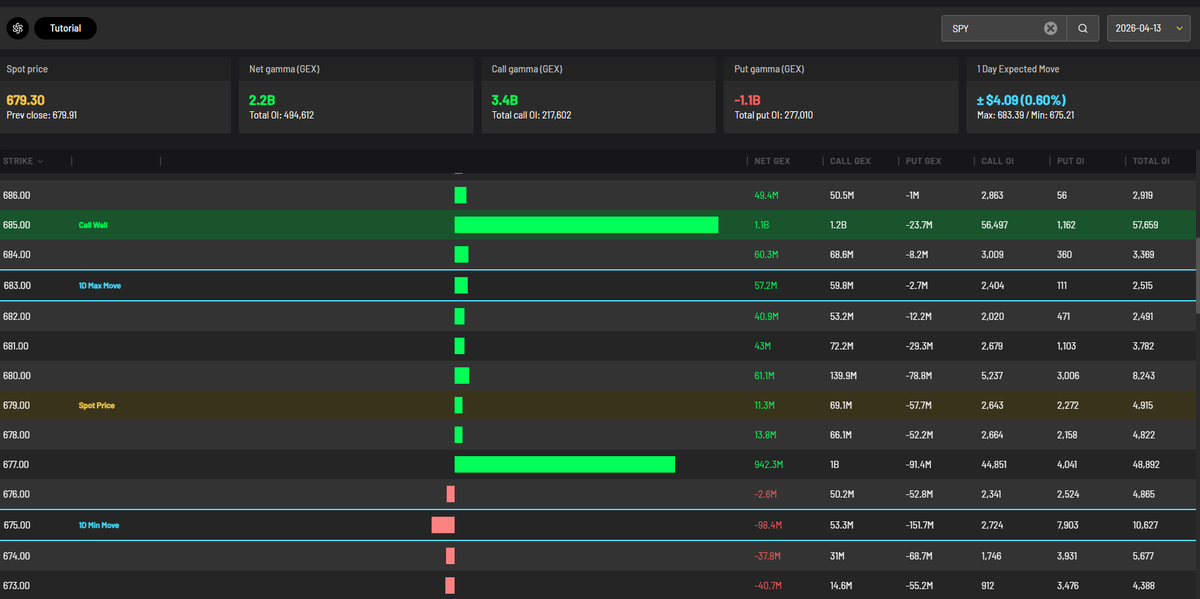The image size is (1200, 599).
Task: Click the app logo icon
Action: point(17,28)
